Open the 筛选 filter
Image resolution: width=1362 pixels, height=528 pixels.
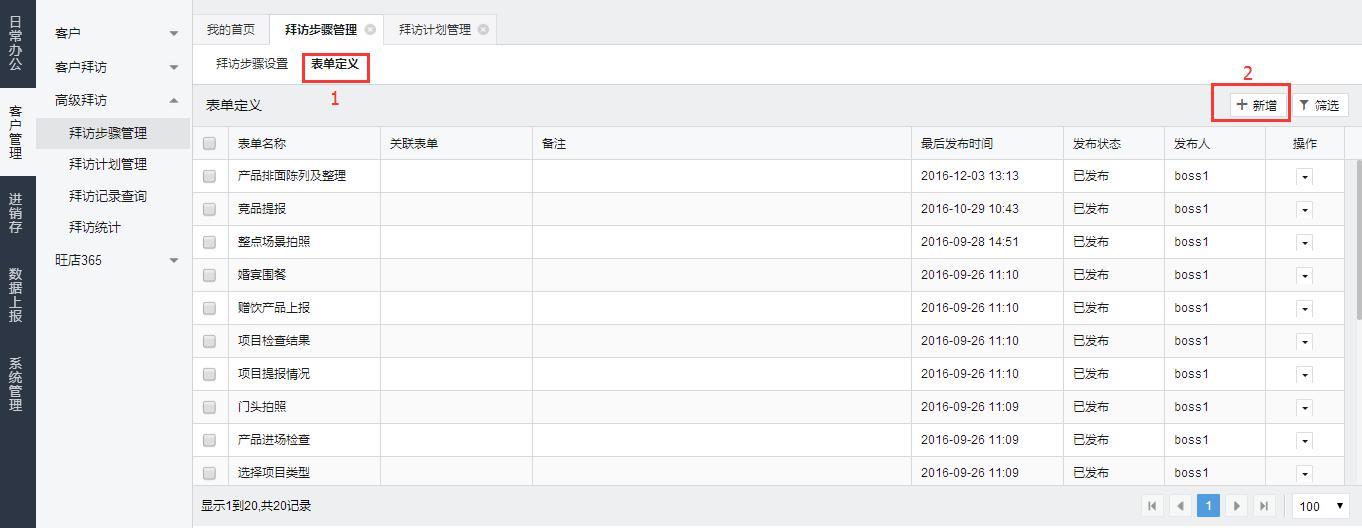pos(1319,105)
